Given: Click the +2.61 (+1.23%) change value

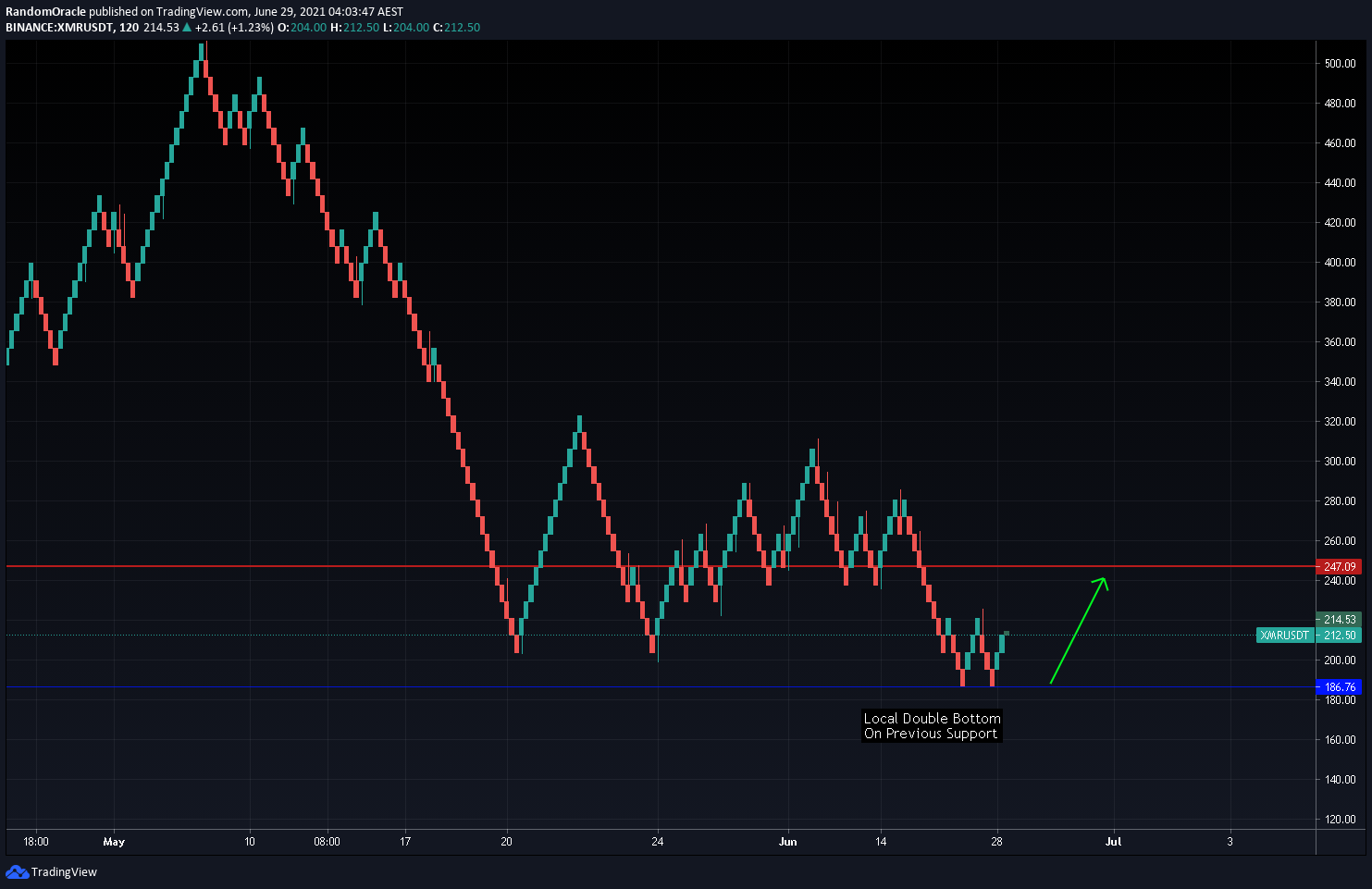Looking at the screenshot, I should coord(234,28).
